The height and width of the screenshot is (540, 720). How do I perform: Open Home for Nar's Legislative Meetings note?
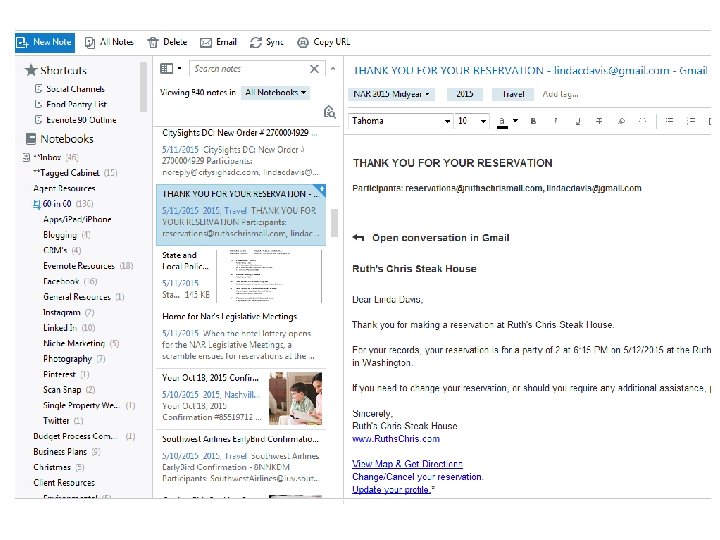coord(240,337)
